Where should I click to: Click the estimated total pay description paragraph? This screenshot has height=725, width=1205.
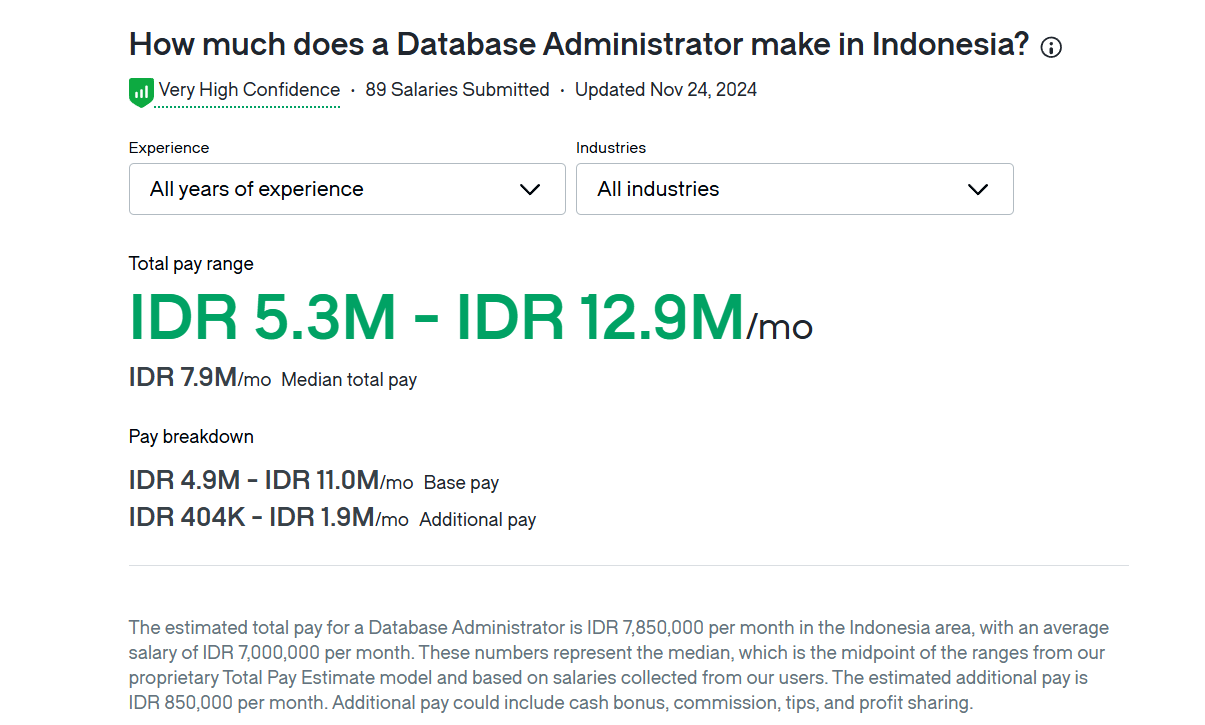[619, 665]
